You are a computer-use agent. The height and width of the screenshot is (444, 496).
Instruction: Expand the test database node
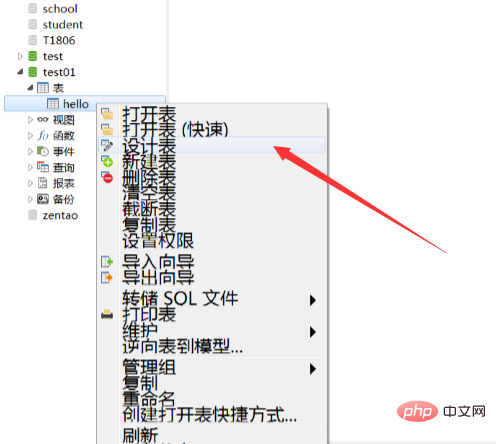[20, 56]
